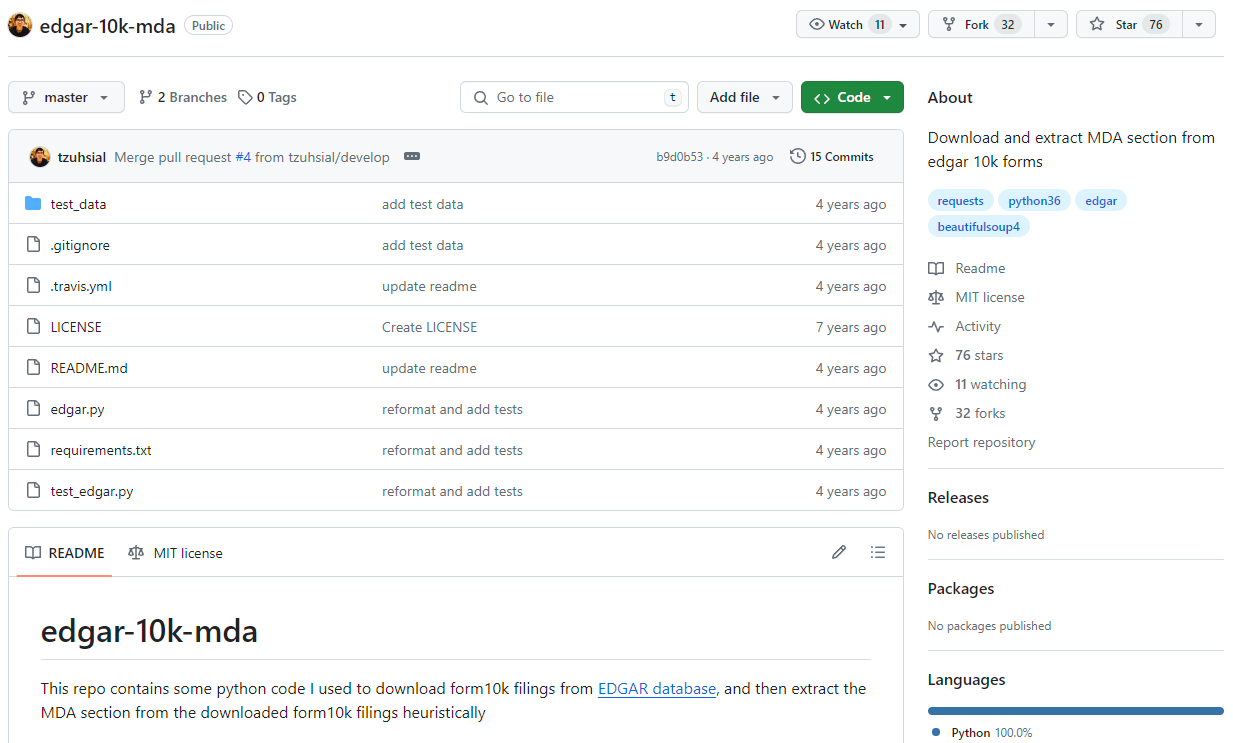Click the test_data folder icon
Screen dimensions: 1233x743
(33, 204)
